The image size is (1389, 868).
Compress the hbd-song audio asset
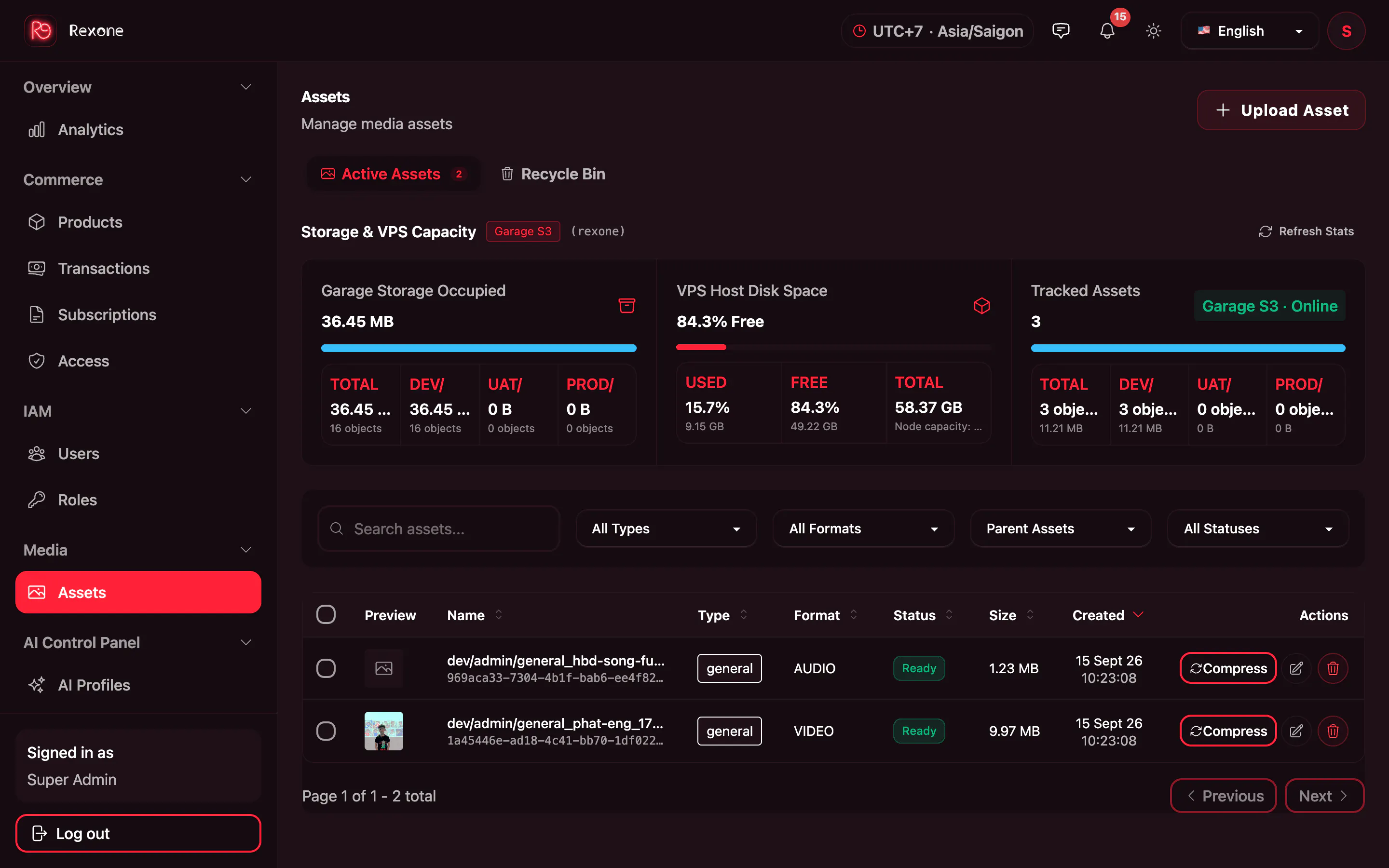pyautogui.click(x=1228, y=668)
